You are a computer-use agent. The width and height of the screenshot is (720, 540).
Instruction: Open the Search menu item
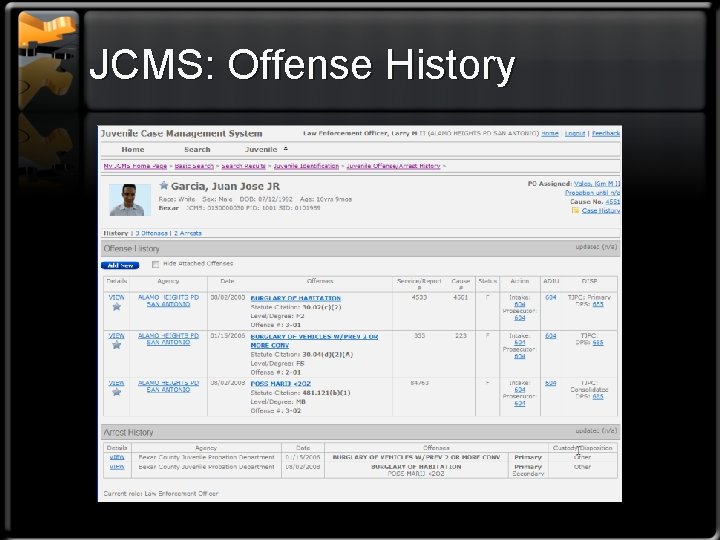(197, 150)
